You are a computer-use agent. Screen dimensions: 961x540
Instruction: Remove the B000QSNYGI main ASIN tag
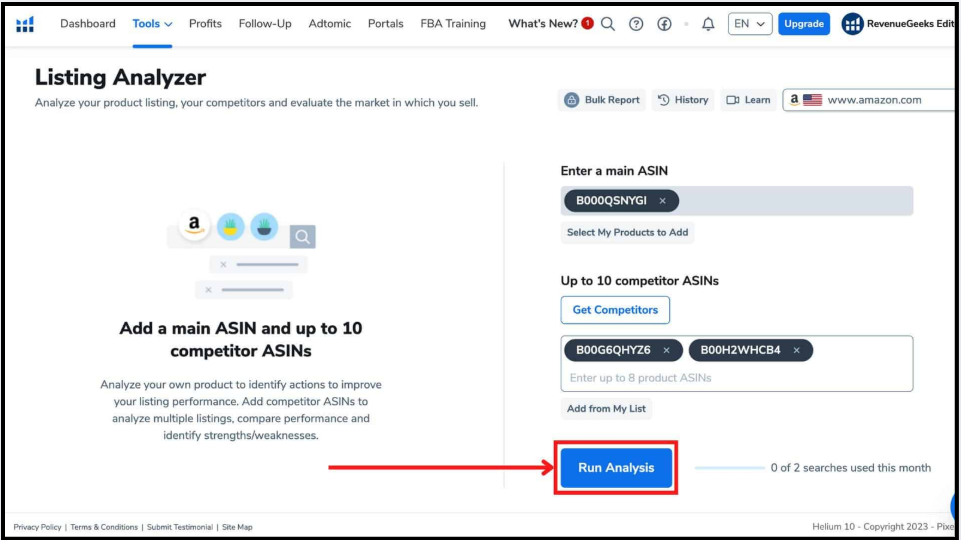(x=663, y=201)
